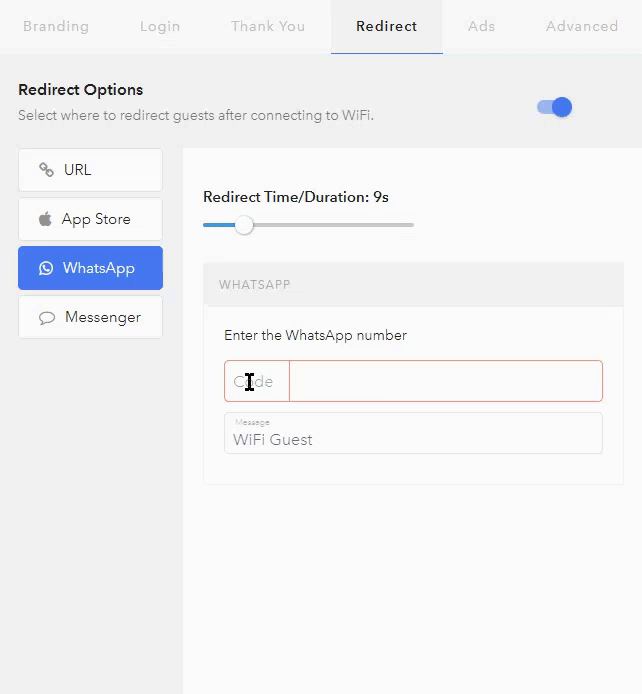Image resolution: width=642 pixels, height=694 pixels.
Task: Go to the Thank You tab
Action: click(268, 27)
